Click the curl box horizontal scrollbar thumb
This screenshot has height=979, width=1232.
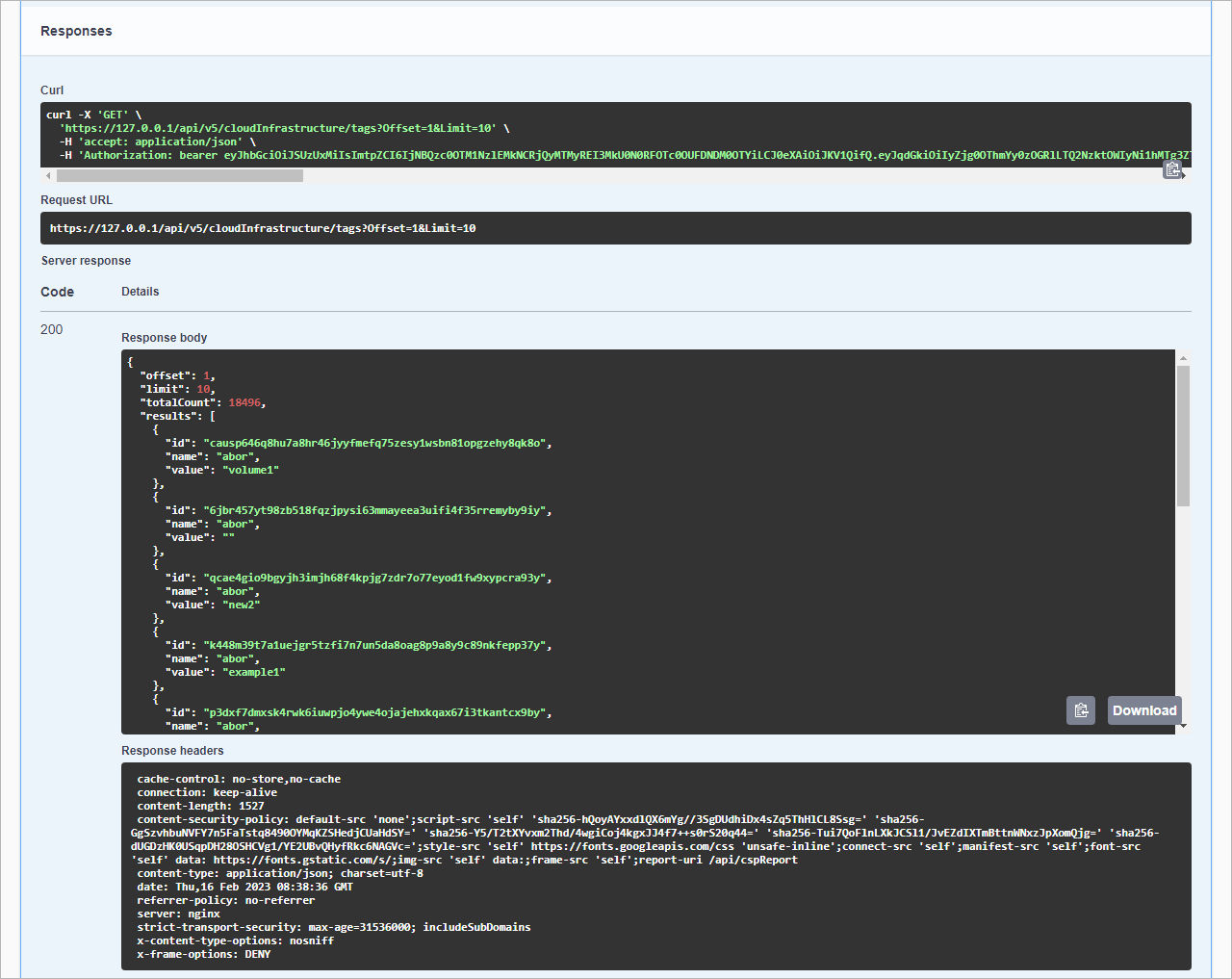pyautogui.click(x=180, y=176)
